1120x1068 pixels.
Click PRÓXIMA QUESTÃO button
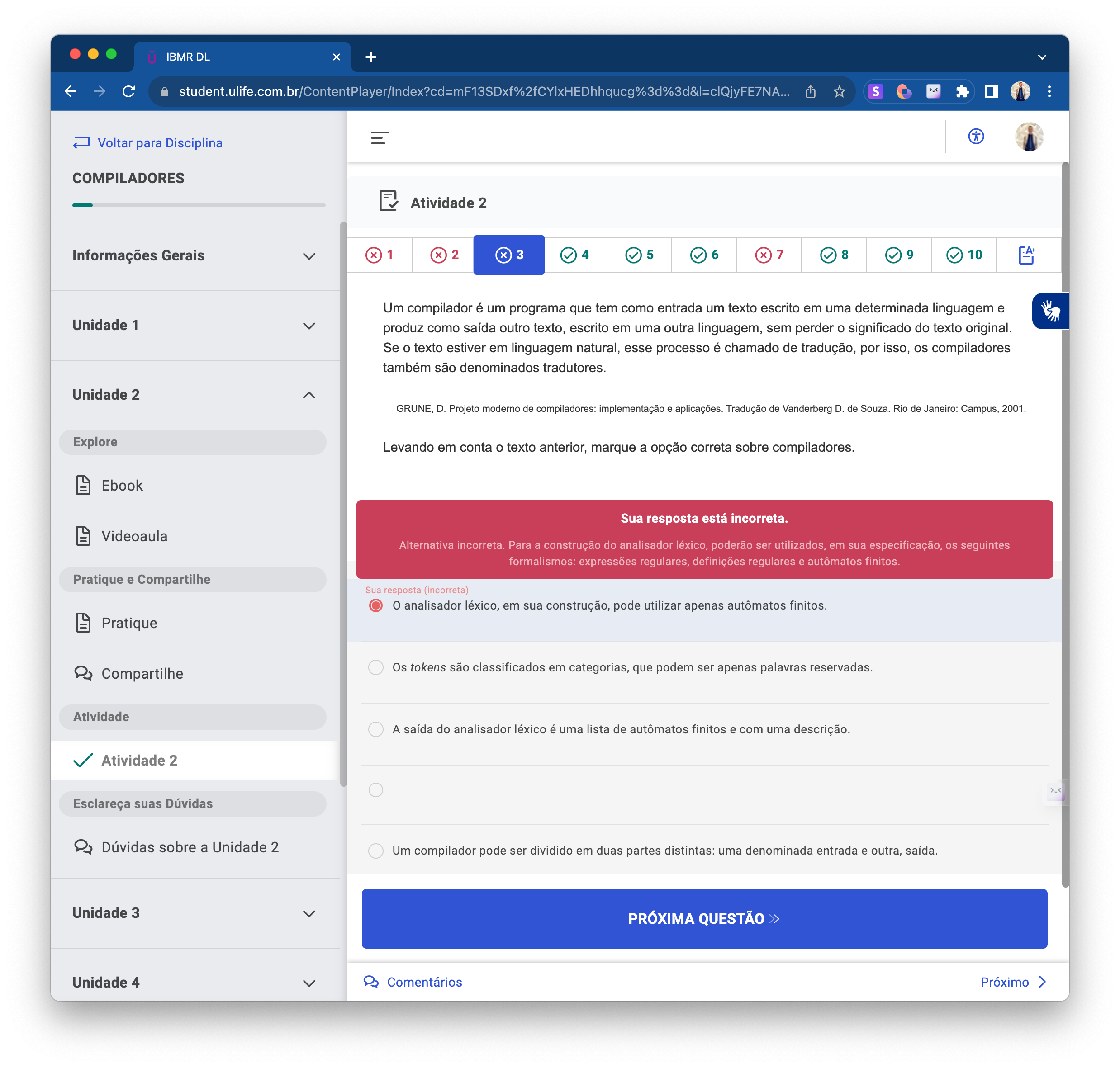[x=704, y=918]
